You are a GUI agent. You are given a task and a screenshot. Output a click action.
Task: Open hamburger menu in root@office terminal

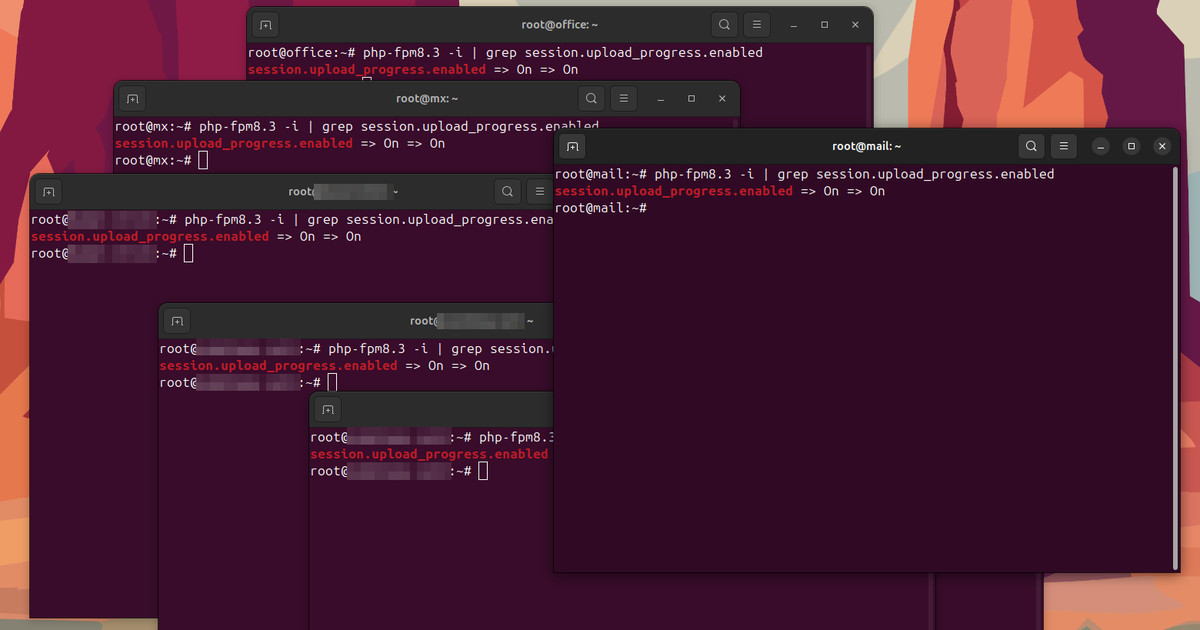click(x=757, y=25)
